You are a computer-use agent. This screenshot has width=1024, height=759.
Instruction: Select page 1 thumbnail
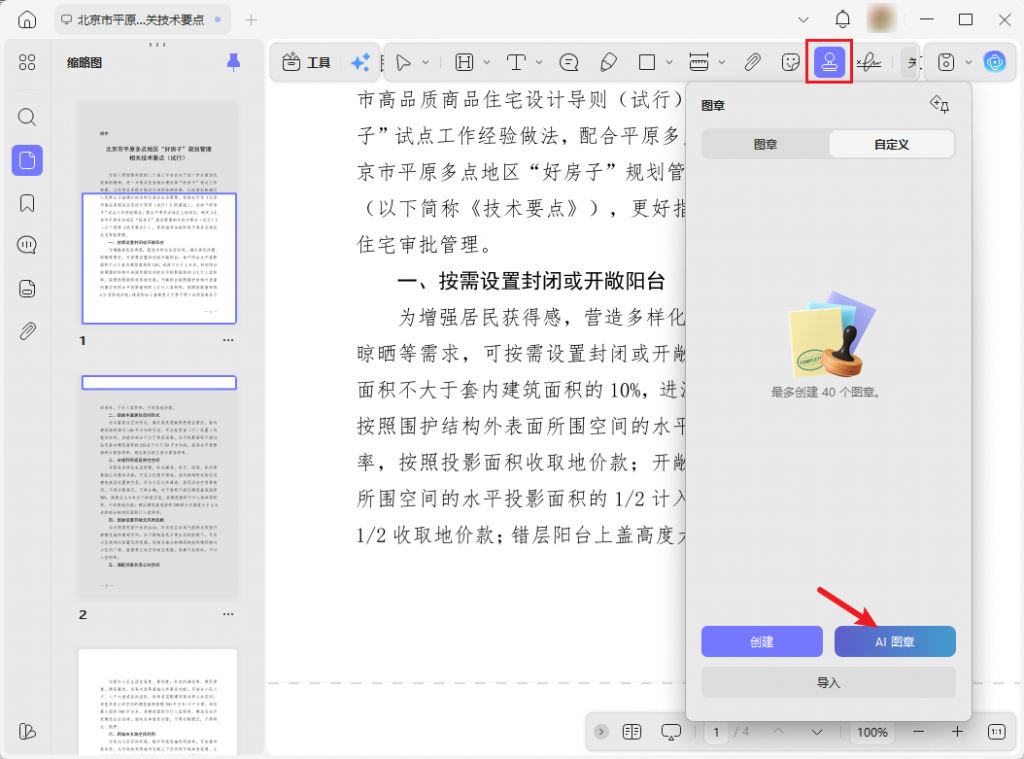[158, 212]
